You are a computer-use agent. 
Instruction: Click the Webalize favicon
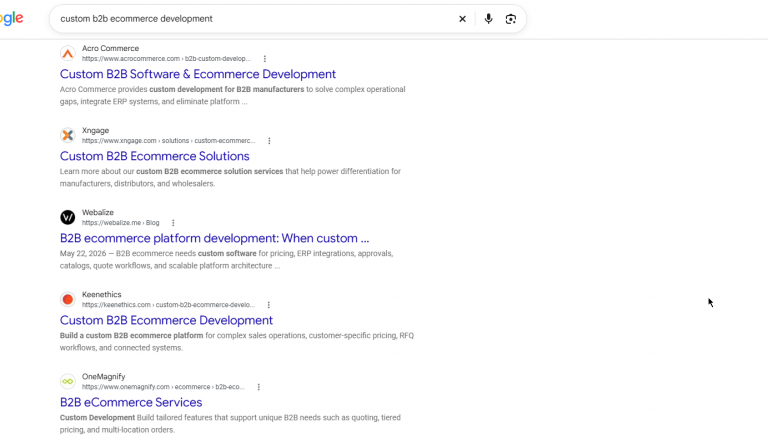[68, 217]
